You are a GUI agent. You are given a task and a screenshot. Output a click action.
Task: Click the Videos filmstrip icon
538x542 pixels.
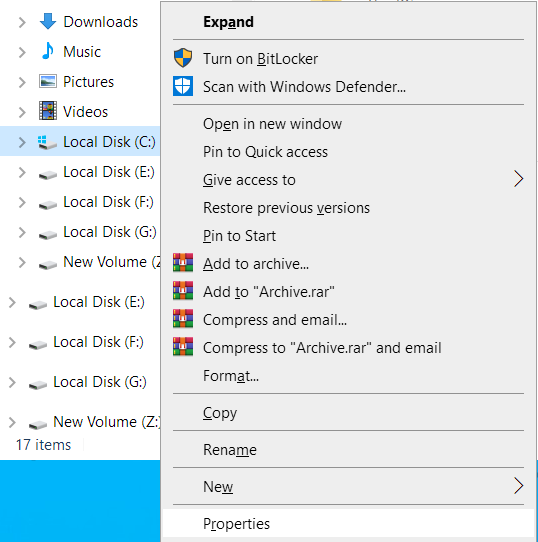pyautogui.click(x=48, y=111)
